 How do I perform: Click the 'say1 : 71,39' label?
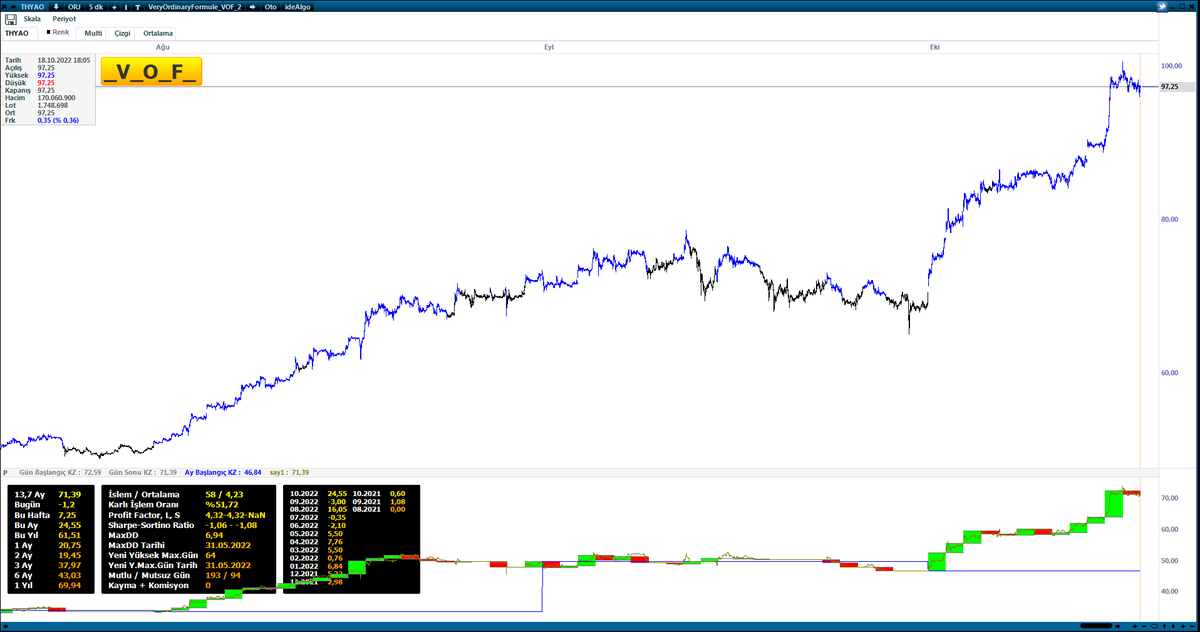291,472
